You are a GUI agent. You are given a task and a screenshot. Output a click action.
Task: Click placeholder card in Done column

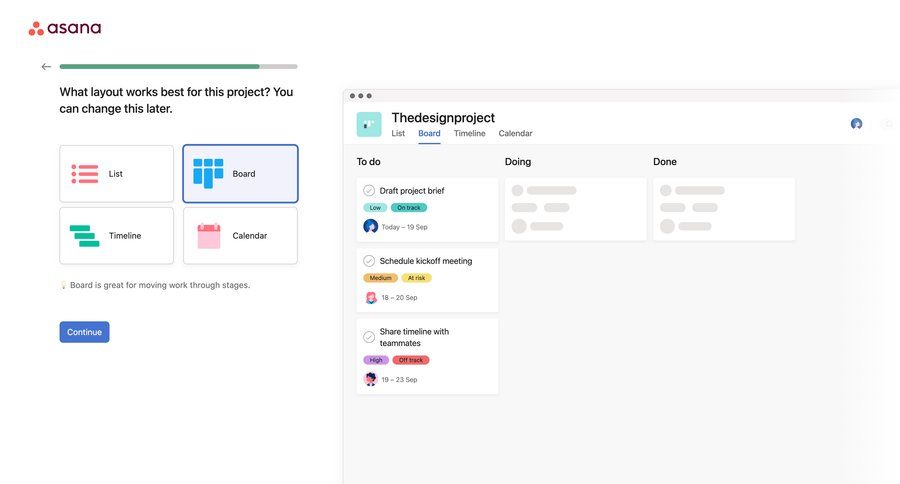point(724,209)
